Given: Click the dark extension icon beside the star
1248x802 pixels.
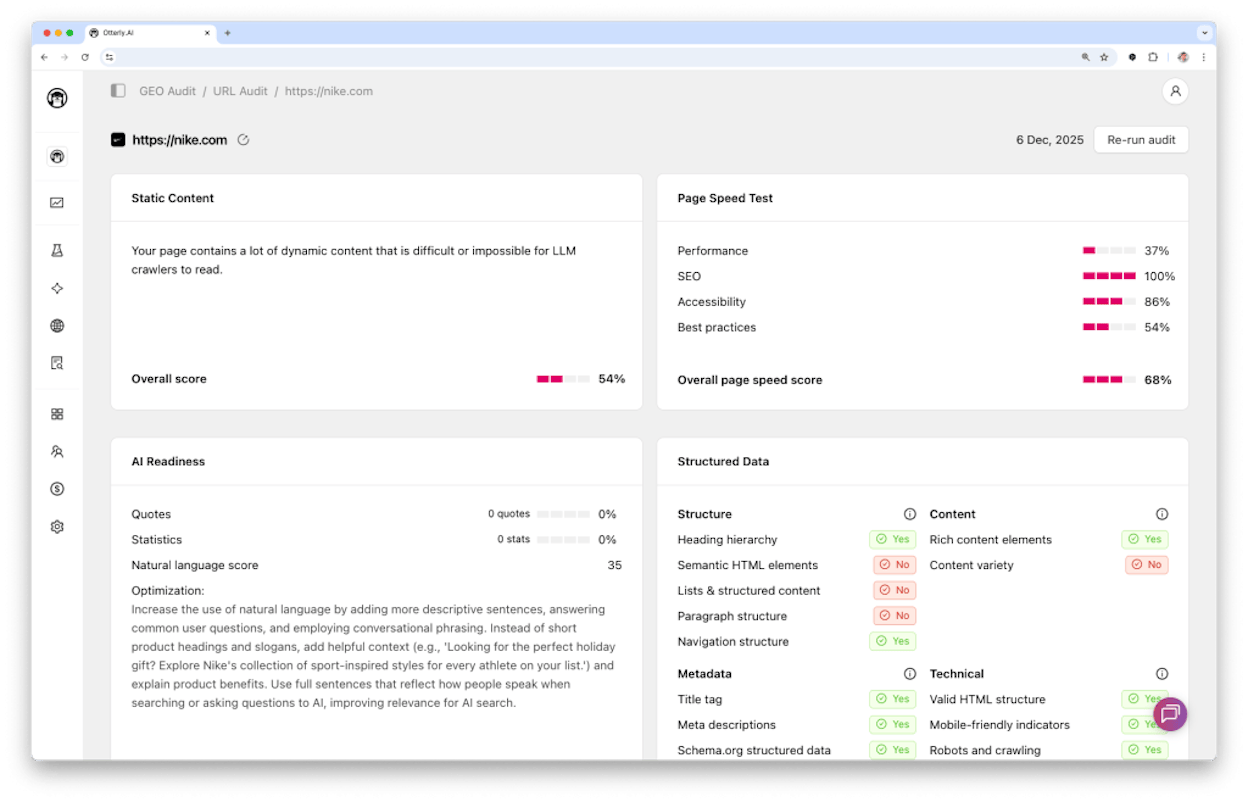Looking at the screenshot, I should point(1132,57).
